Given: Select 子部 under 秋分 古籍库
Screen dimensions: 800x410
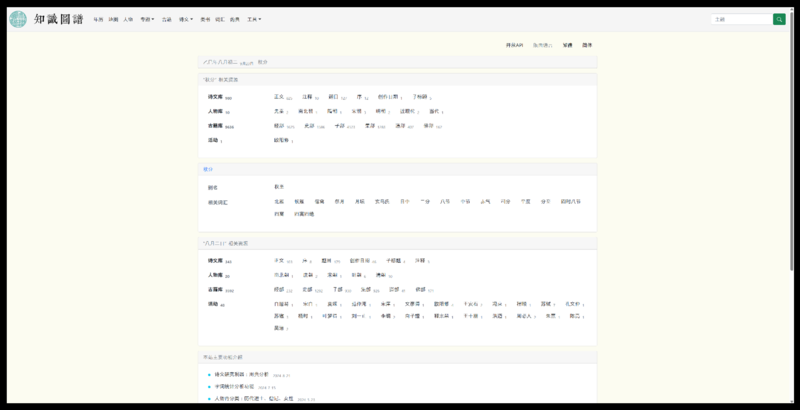Looking at the screenshot, I should [340, 126].
